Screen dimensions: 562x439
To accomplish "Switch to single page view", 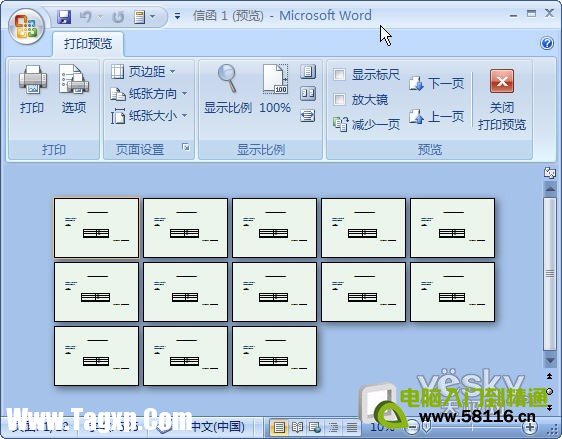I will (308, 72).
